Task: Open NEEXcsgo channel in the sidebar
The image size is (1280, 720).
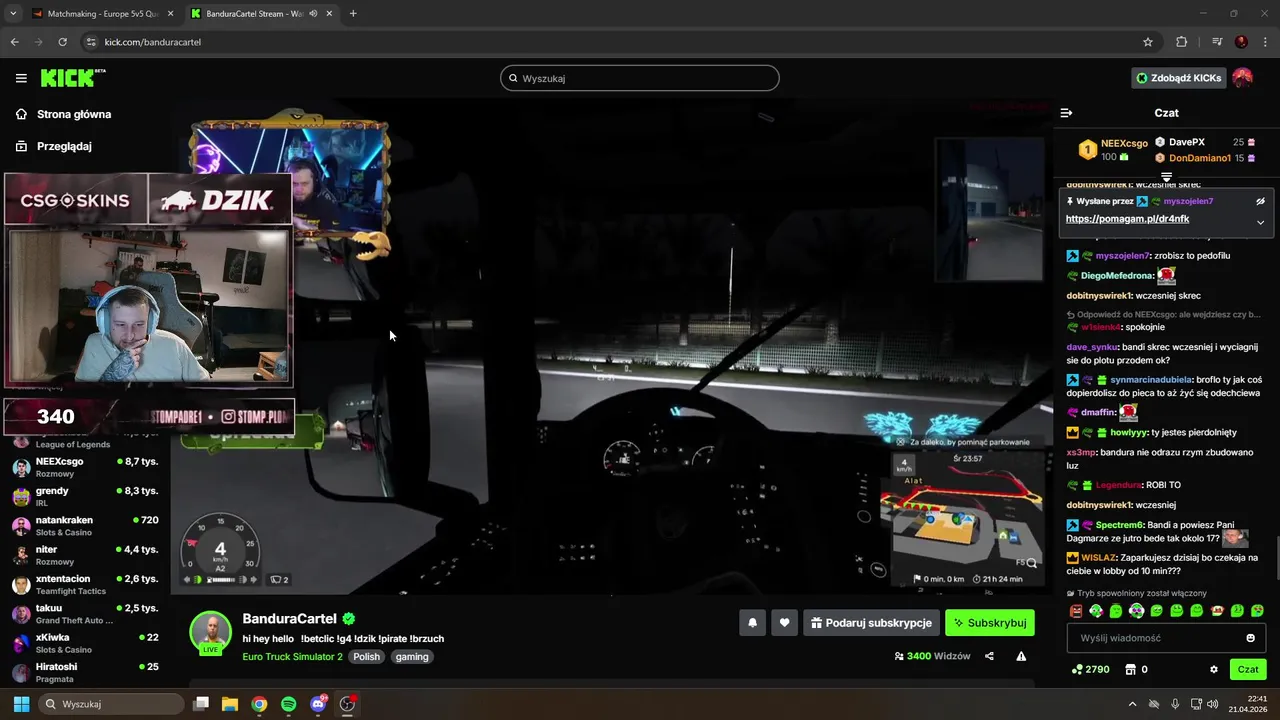Action: click(x=85, y=467)
